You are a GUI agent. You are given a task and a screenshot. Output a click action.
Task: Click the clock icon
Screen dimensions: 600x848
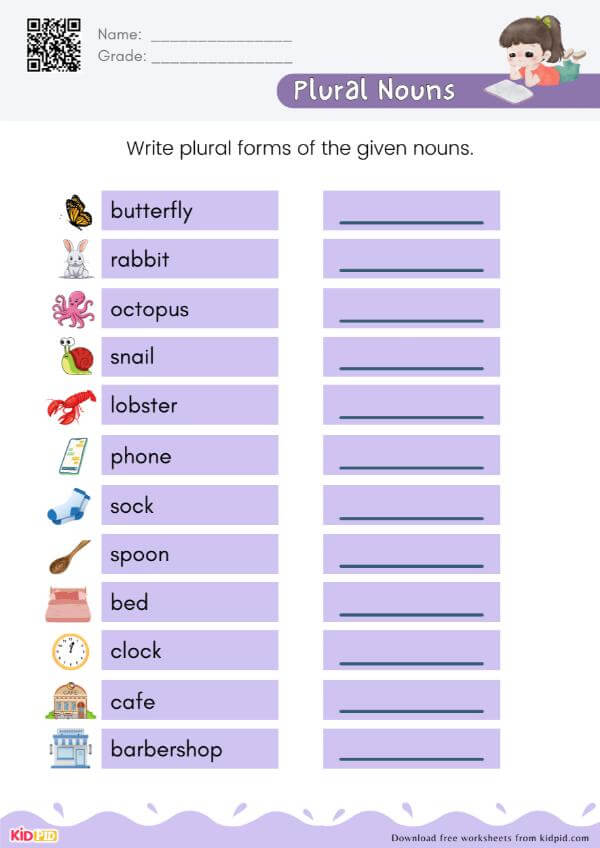[x=70, y=652]
